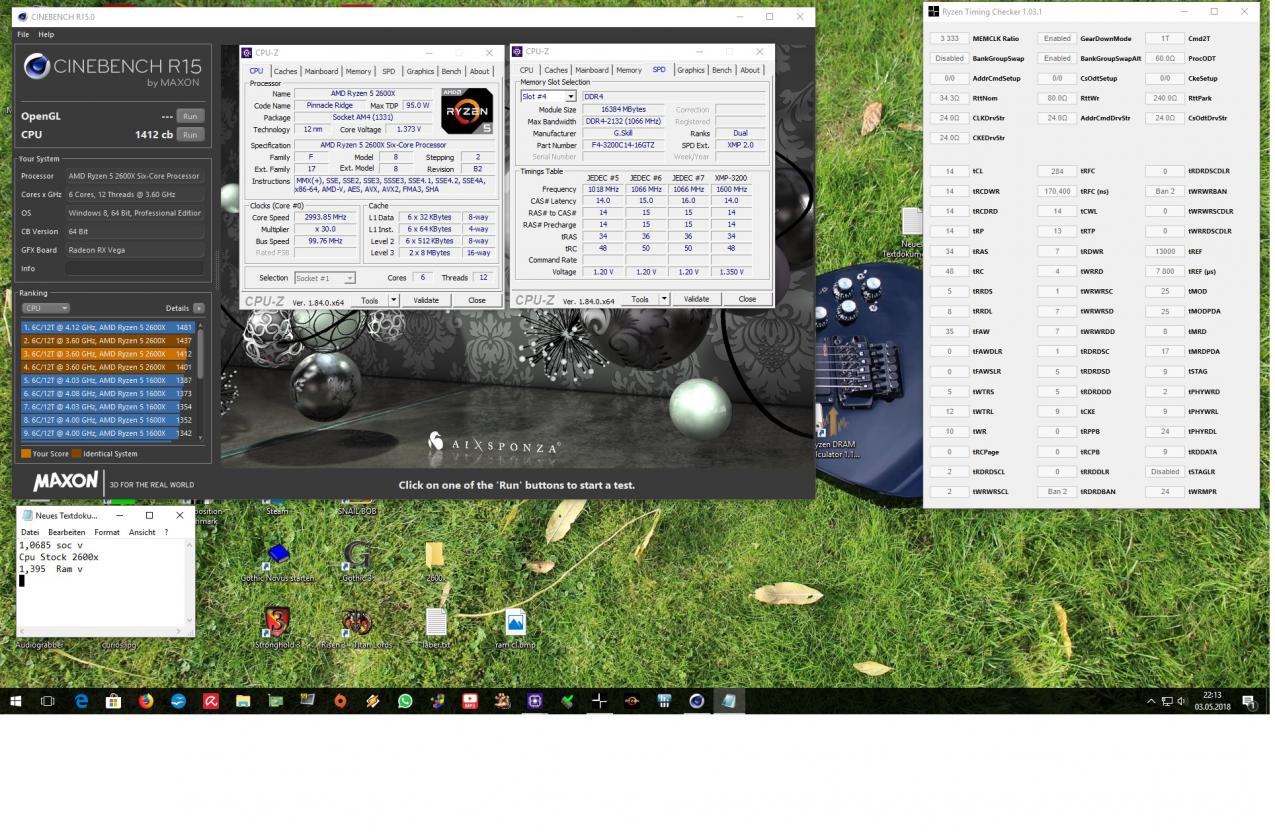This screenshot has width=1275, height=836.
Task: Open Datei menu in Notepad
Action: click(30, 532)
